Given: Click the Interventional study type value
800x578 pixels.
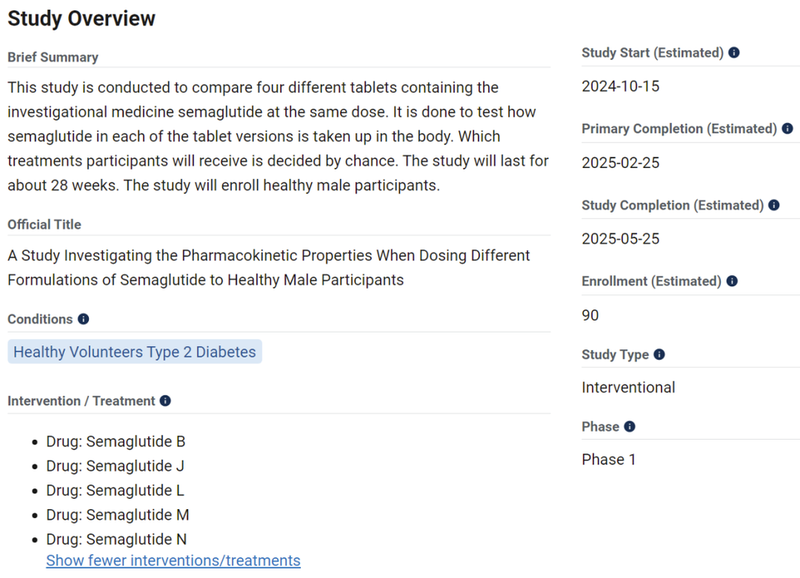Looking at the screenshot, I should pos(628,387).
